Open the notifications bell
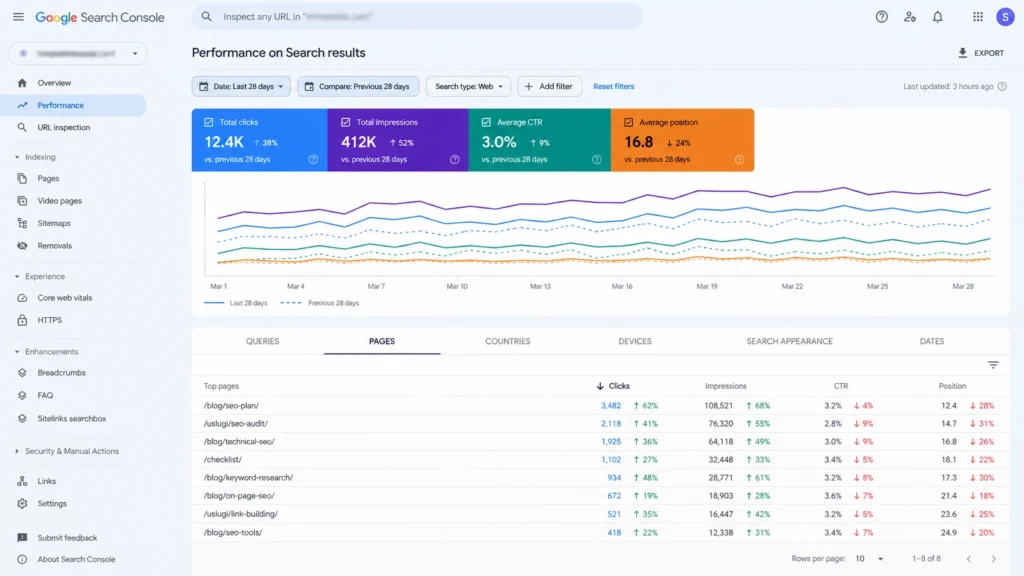The image size is (1024, 576). 938,17
